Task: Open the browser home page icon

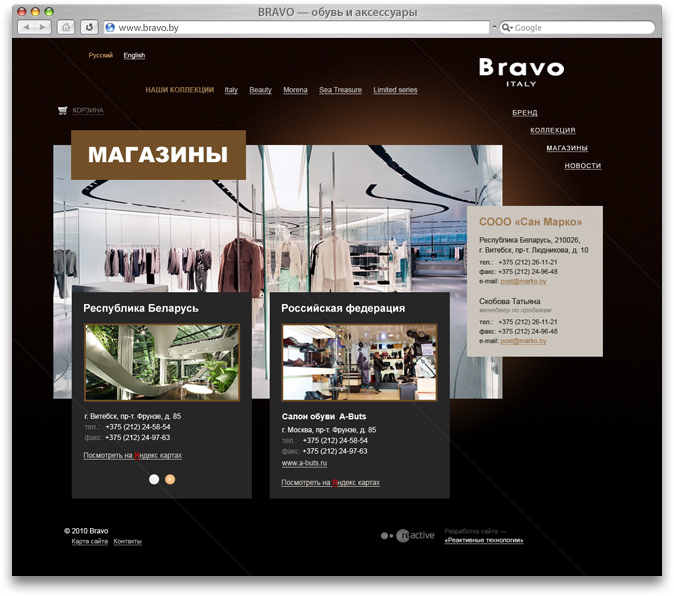Action: pyautogui.click(x=66, y=28)
